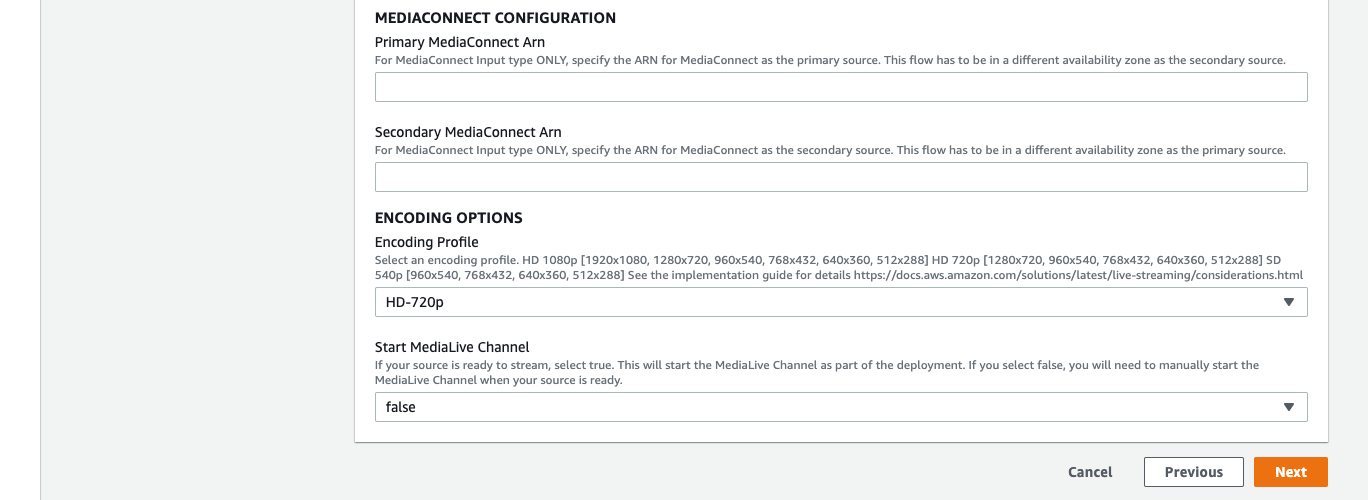Click the help text about starting MediaLive Channel
Image resolution: width=1368 pixels, height=500 pixels.
[x=817, y=373]
